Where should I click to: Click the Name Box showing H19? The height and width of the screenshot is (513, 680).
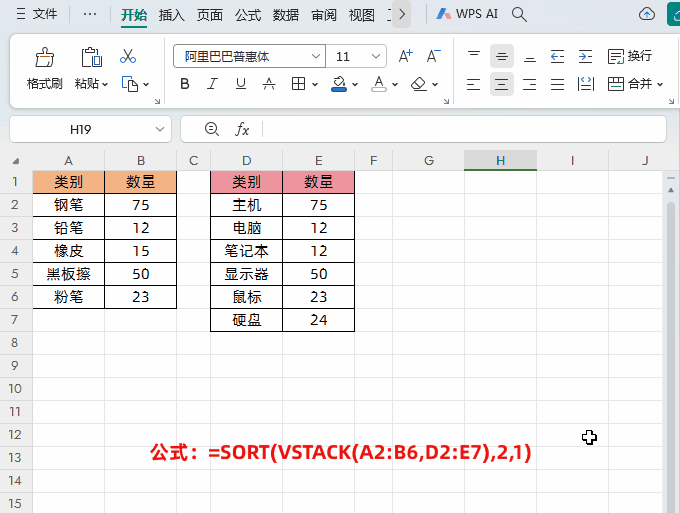click(x=81, y=129)
